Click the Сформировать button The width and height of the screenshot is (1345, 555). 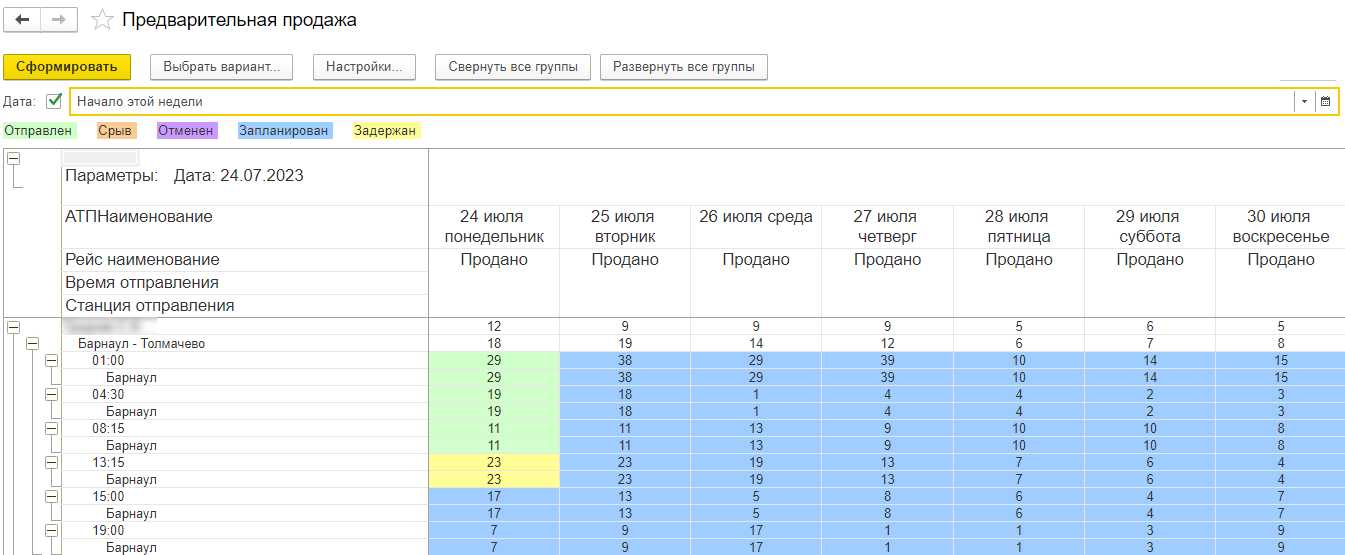[67, 67]
